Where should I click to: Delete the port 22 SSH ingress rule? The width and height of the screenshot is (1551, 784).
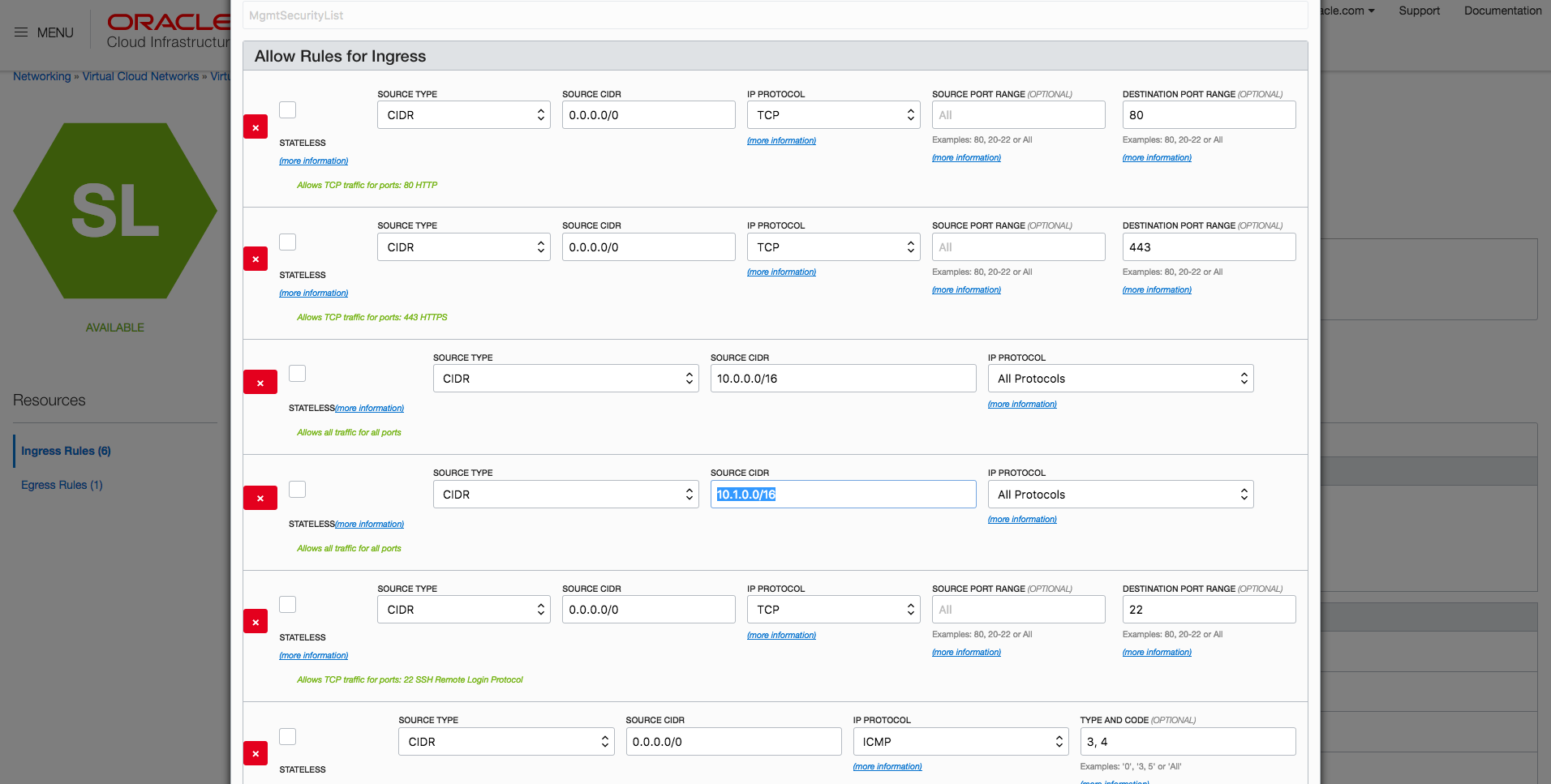(x=256, y=622)
